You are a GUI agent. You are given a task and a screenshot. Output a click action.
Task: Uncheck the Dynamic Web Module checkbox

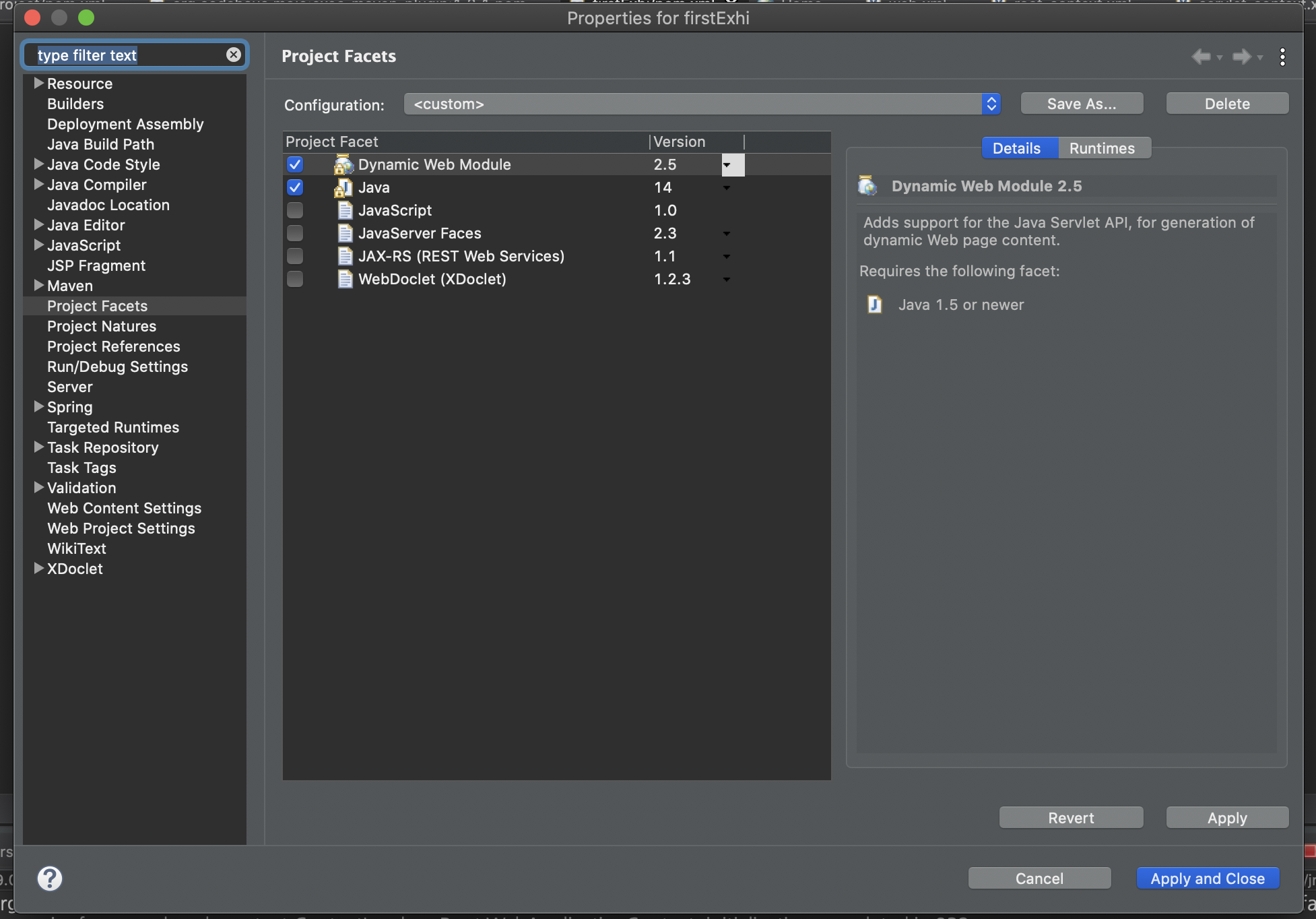(295, 164)
